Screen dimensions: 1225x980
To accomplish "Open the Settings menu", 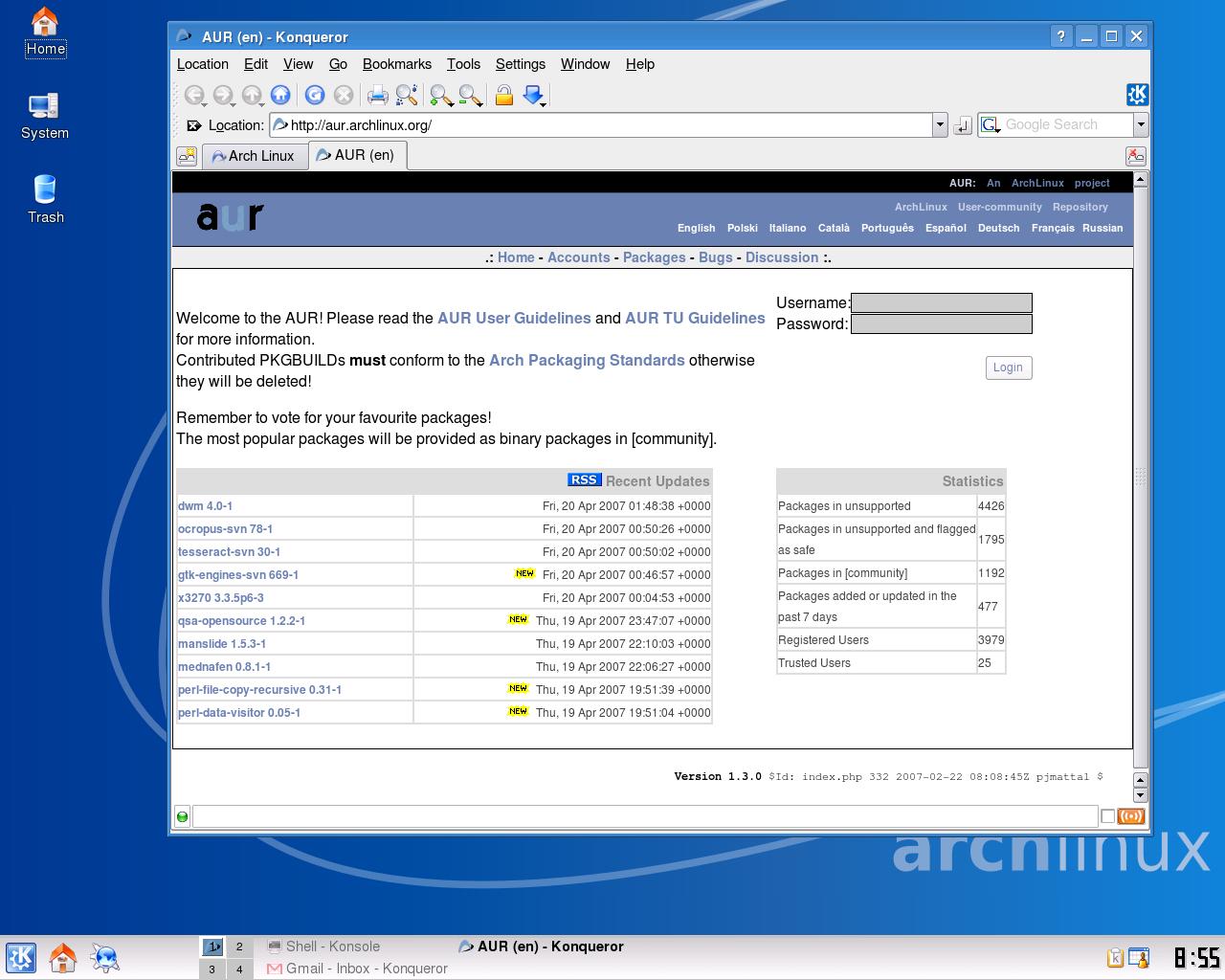I will point(521,64).
